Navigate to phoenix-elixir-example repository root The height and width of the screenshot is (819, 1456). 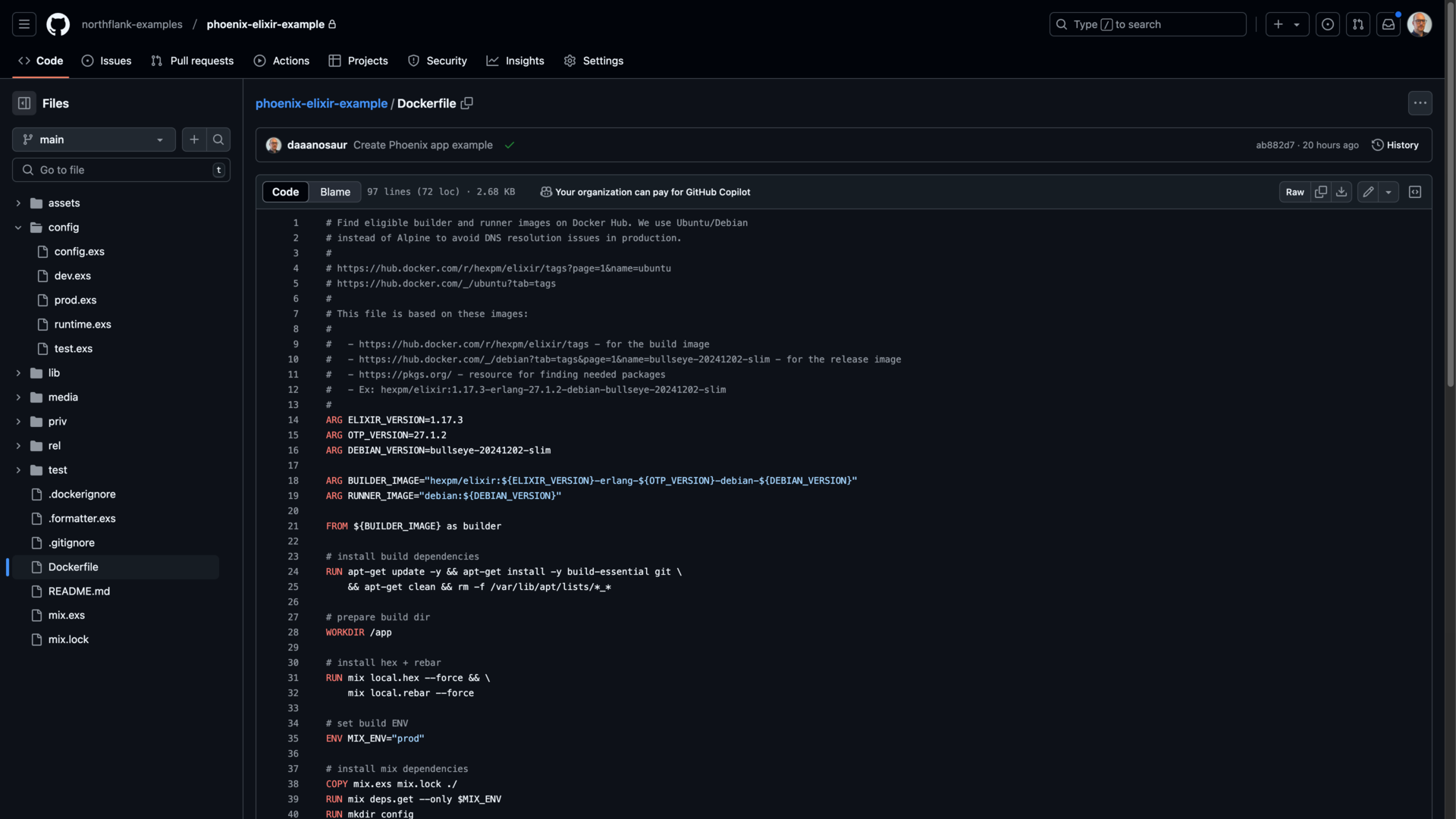coord(322,103)
